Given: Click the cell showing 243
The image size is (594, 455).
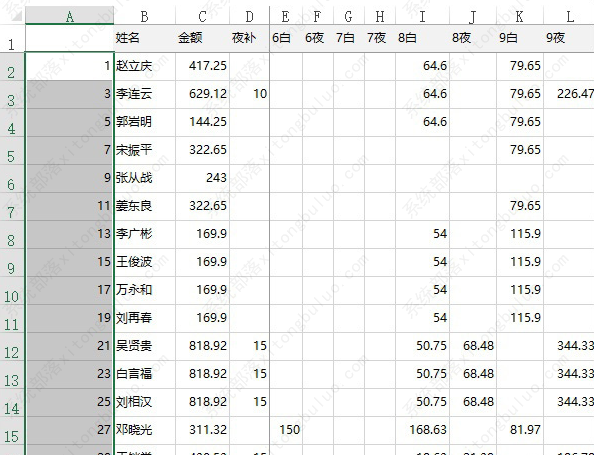Looking at the screenshot, I should point(202,178).
